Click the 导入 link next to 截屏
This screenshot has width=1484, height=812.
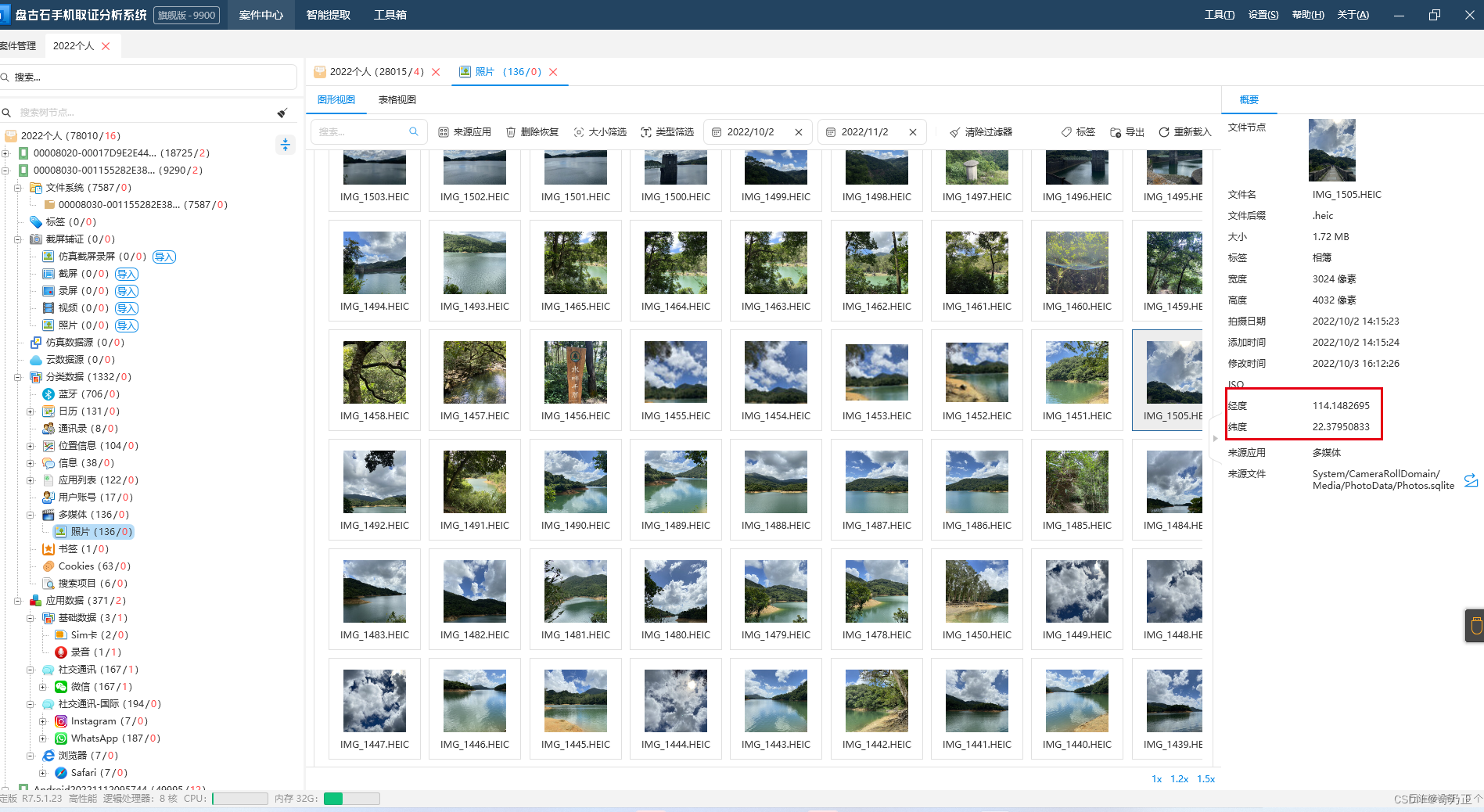127,274
